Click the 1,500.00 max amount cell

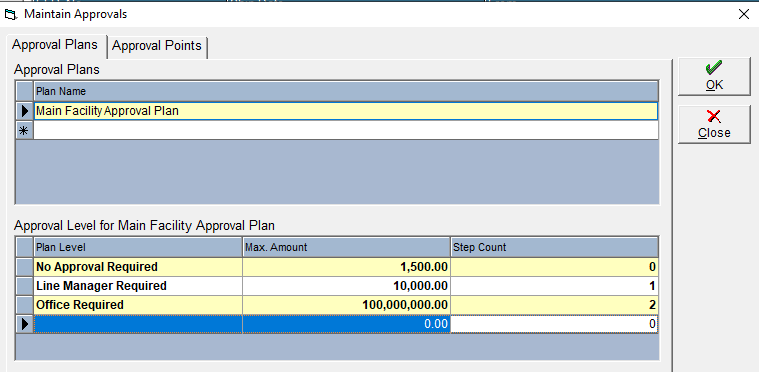(346, 267)
